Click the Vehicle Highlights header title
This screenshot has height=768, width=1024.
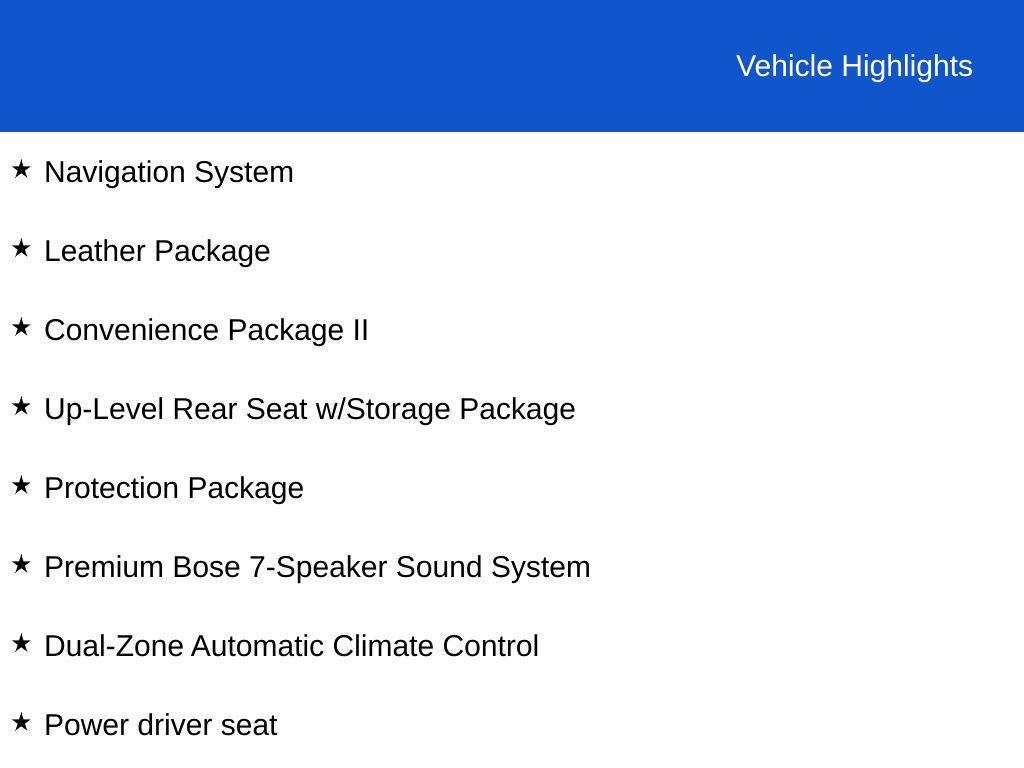click(x=854, y=66)
